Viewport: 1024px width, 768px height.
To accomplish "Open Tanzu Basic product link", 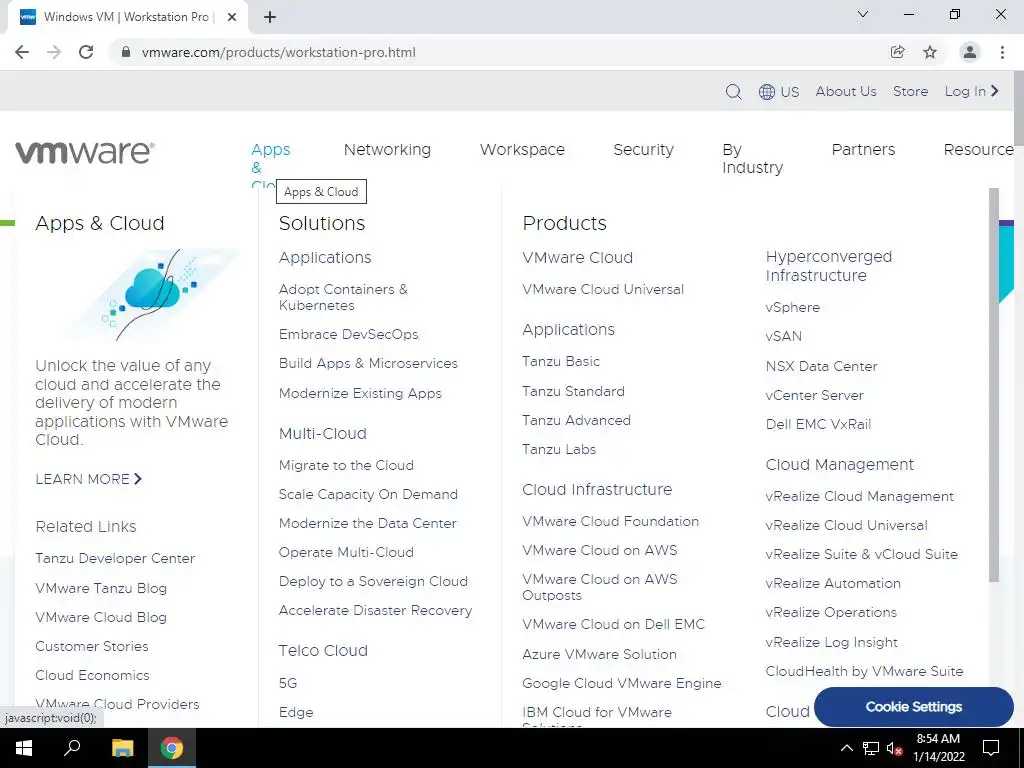I will (560, 361).
